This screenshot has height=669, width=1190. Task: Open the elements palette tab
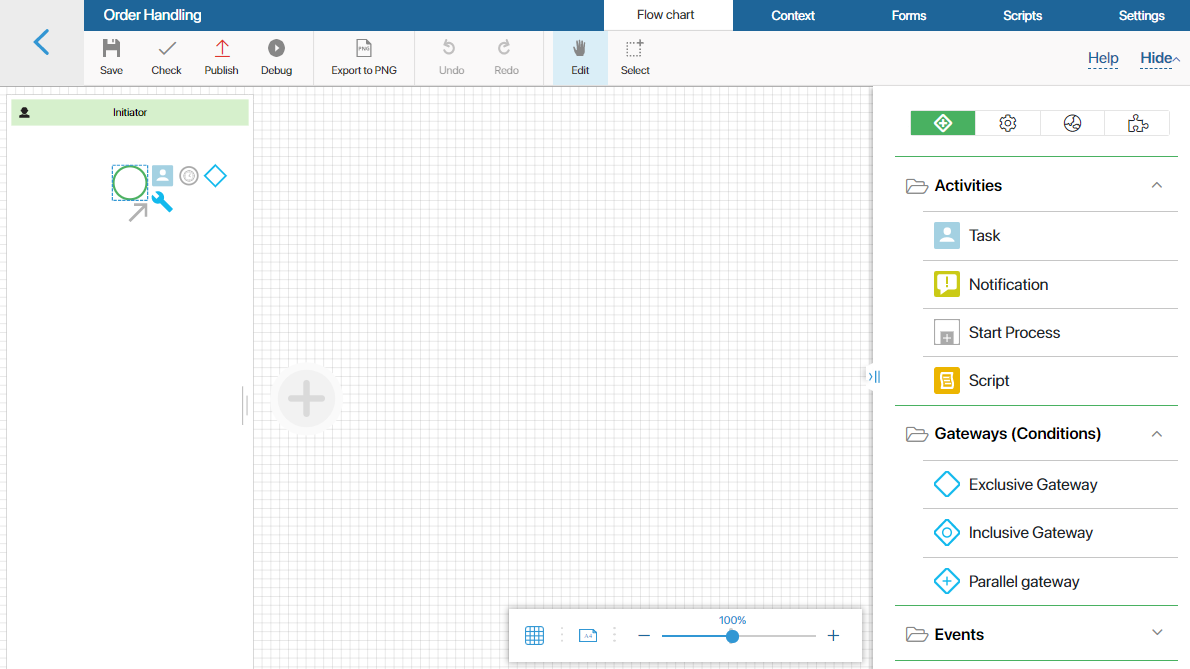[x=943, y=123]
